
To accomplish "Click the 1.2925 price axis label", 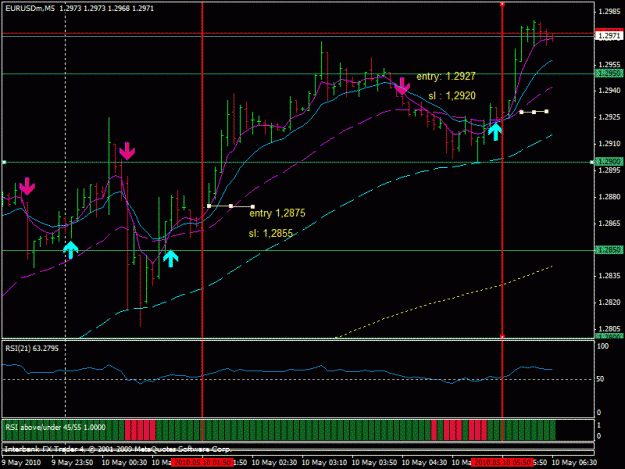I will click(609, 118).
